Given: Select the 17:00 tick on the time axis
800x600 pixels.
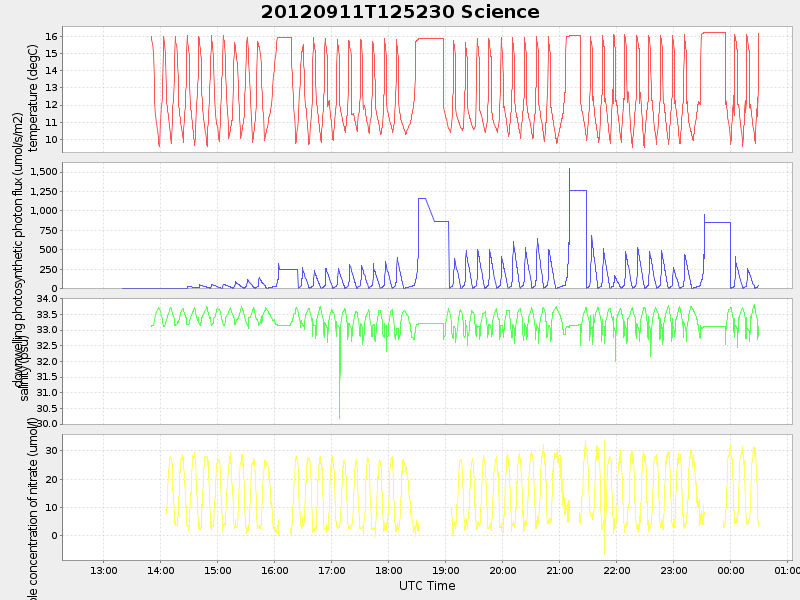Looking at the screenshot, I should pos(332,570).
